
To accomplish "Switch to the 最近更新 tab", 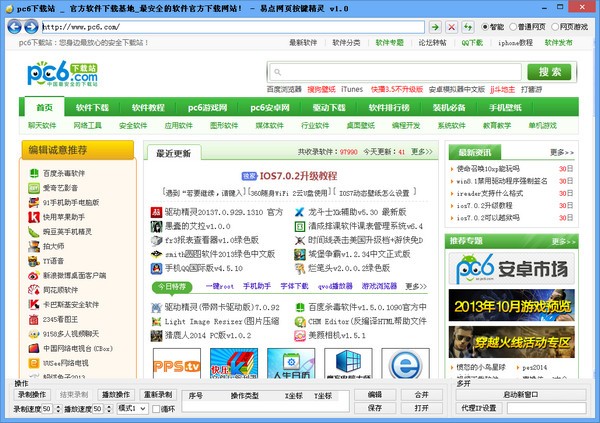I will 173,153.
